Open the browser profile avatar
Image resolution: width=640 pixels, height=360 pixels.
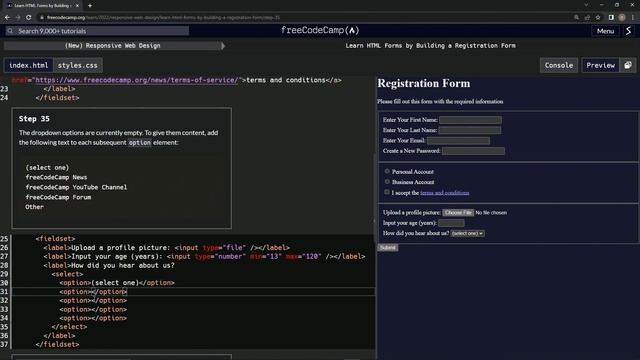[x=622, y=18]
